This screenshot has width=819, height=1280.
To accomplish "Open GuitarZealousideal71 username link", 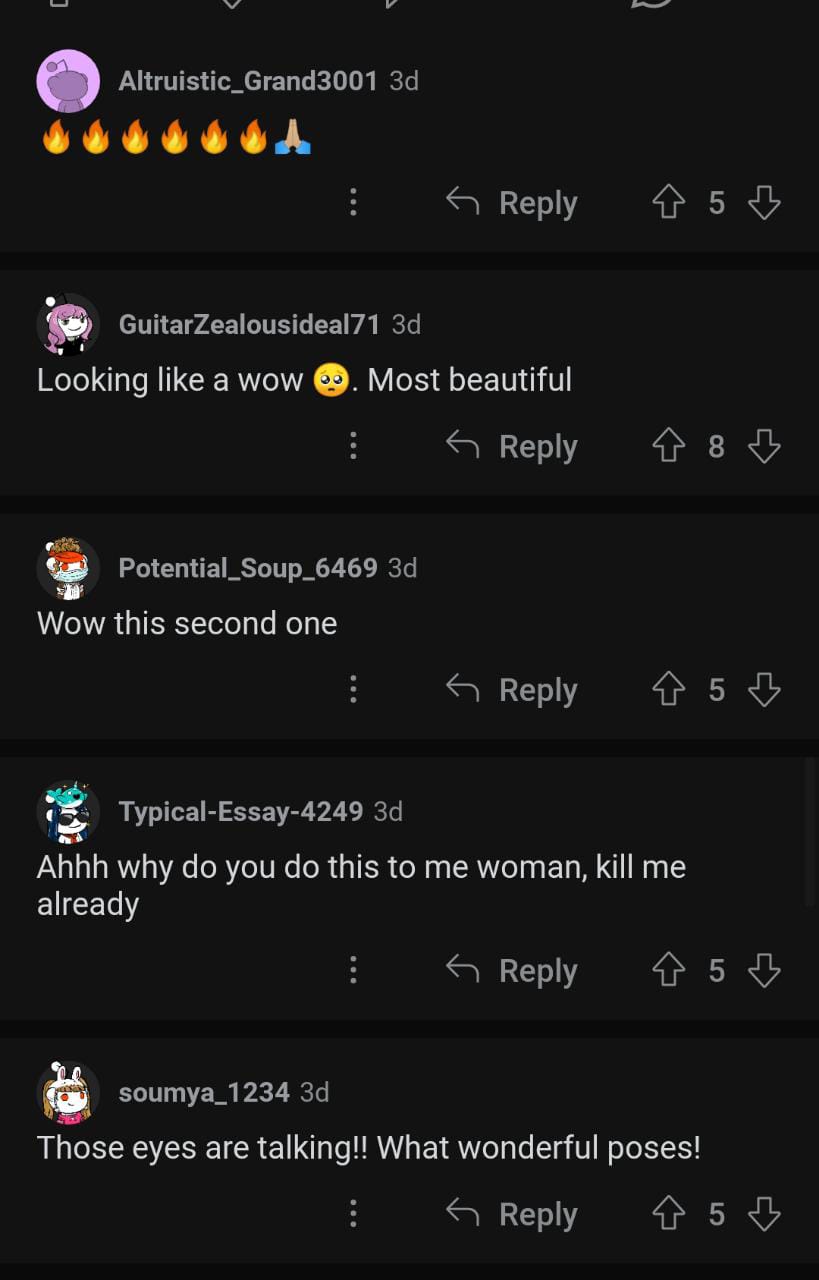I will [x=249, y=324].
